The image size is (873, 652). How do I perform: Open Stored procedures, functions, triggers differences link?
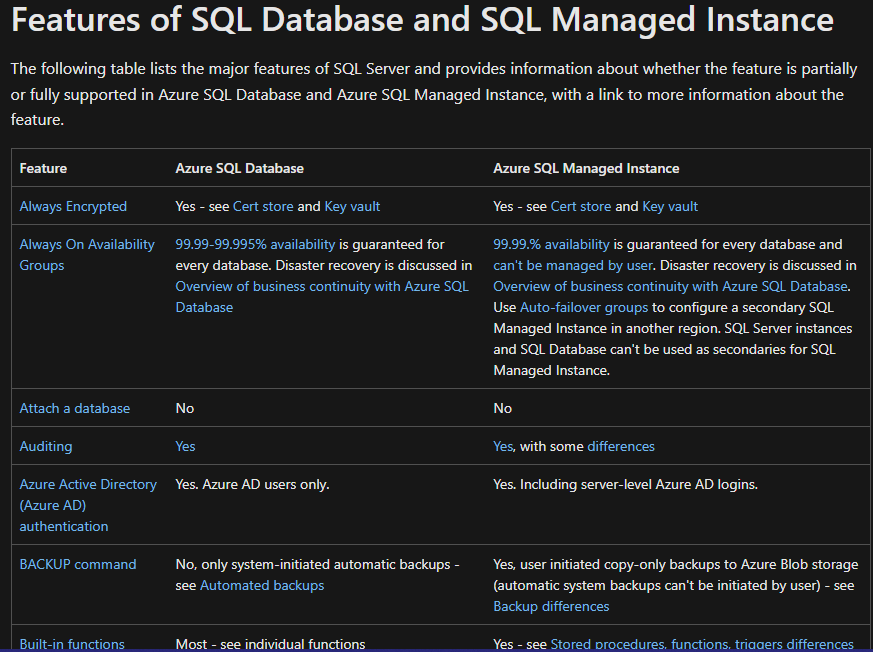coord(702,644)
